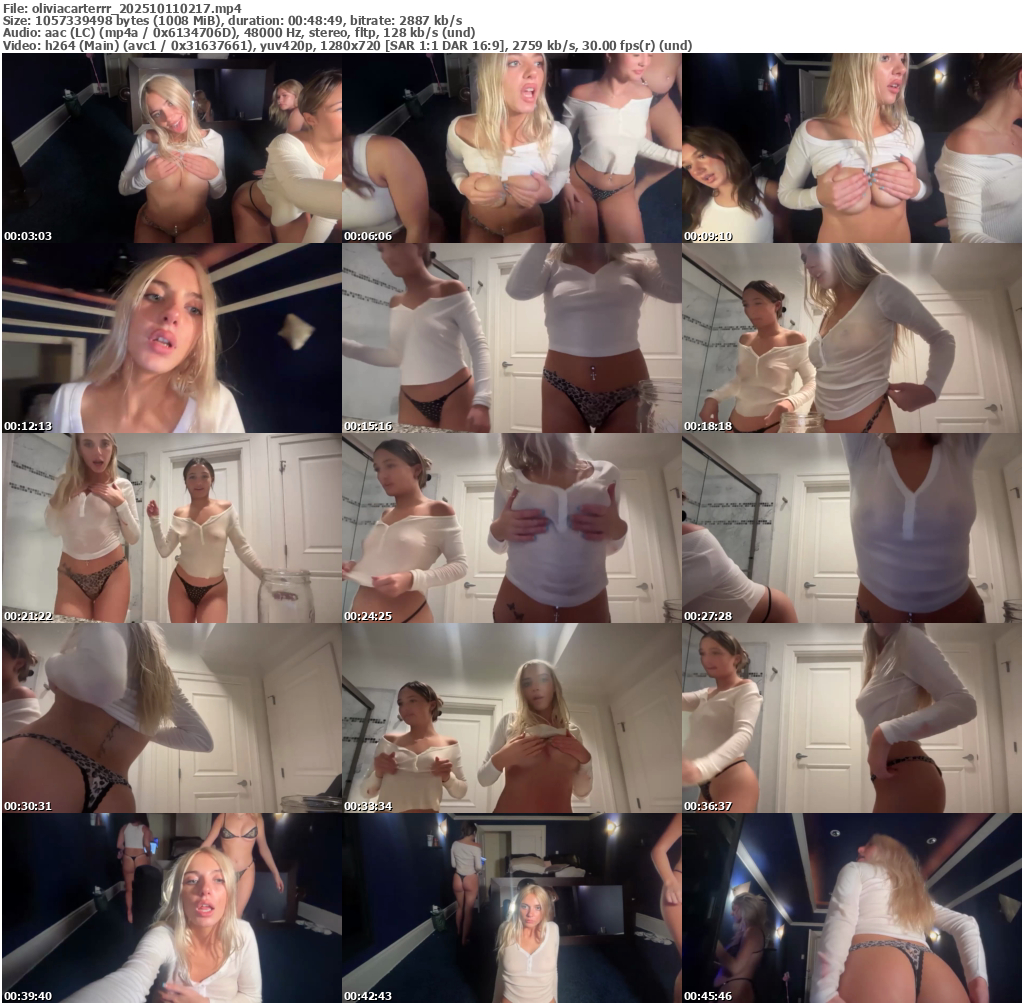Click the 'Size: 1057339498 bytes' header line
1024x1003 pixels.
point(232,21)
